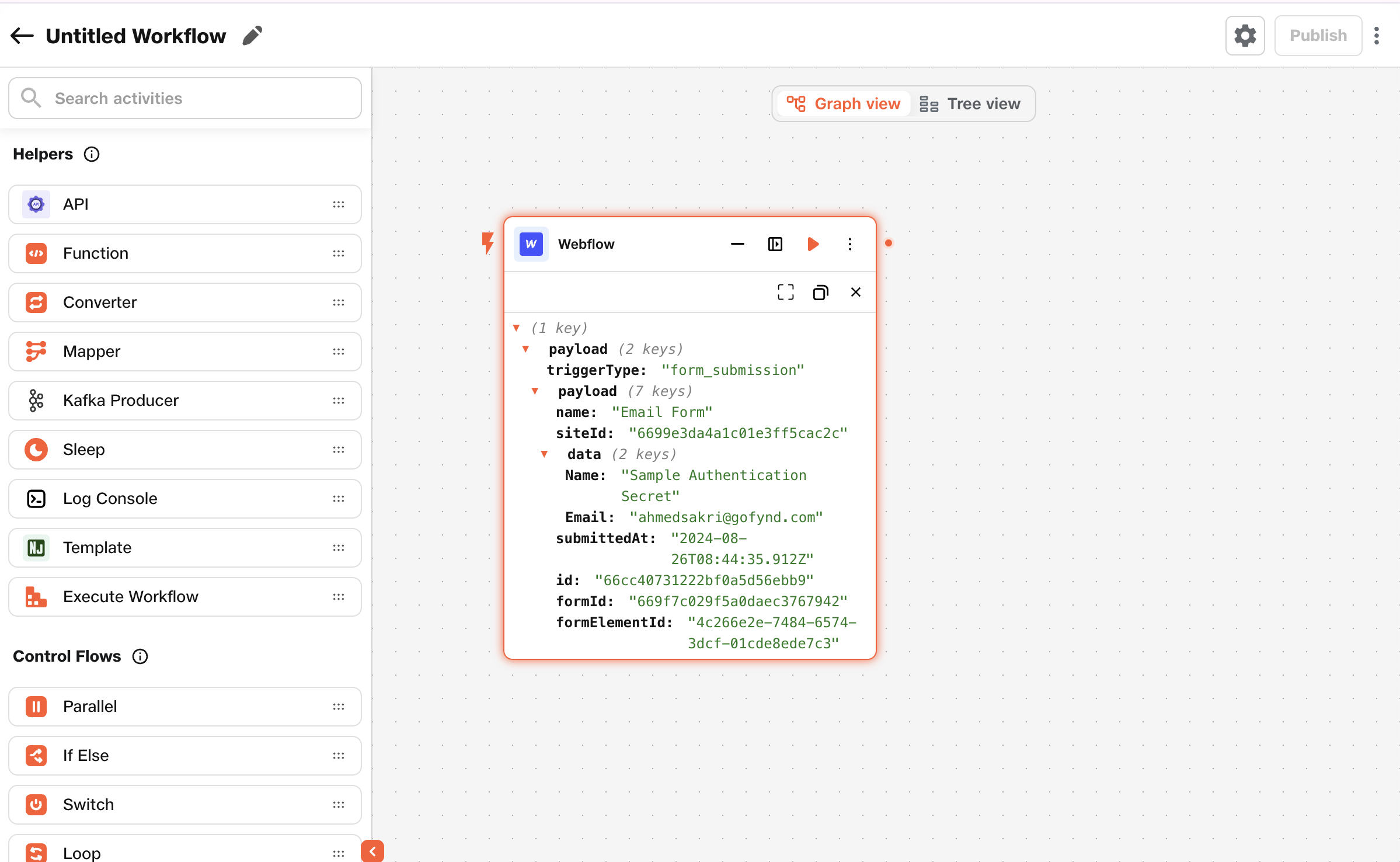Click the Untitled Workflow title
1400x862 pixels.
pyautogui.click(x=136, y=36)
